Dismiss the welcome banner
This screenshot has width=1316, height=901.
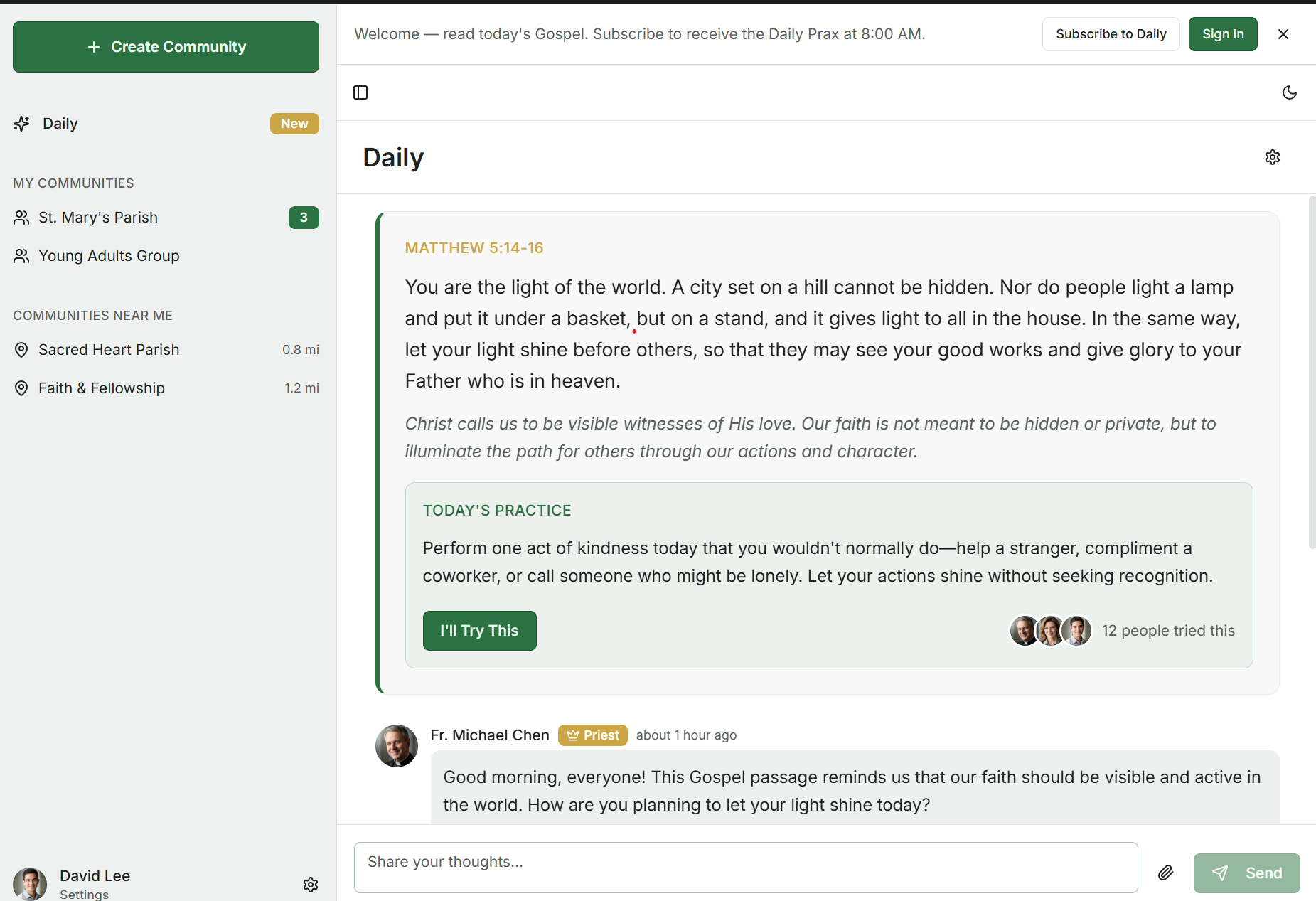click(x=1283, y=33)
